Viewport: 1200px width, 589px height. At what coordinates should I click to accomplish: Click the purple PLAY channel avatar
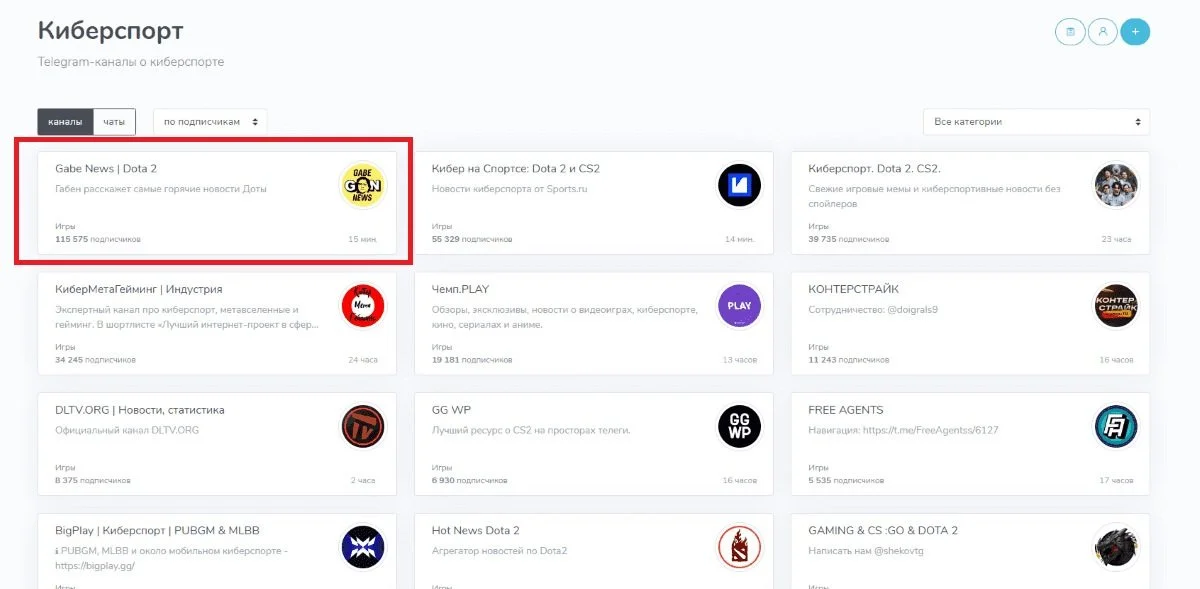coord(739,306)
